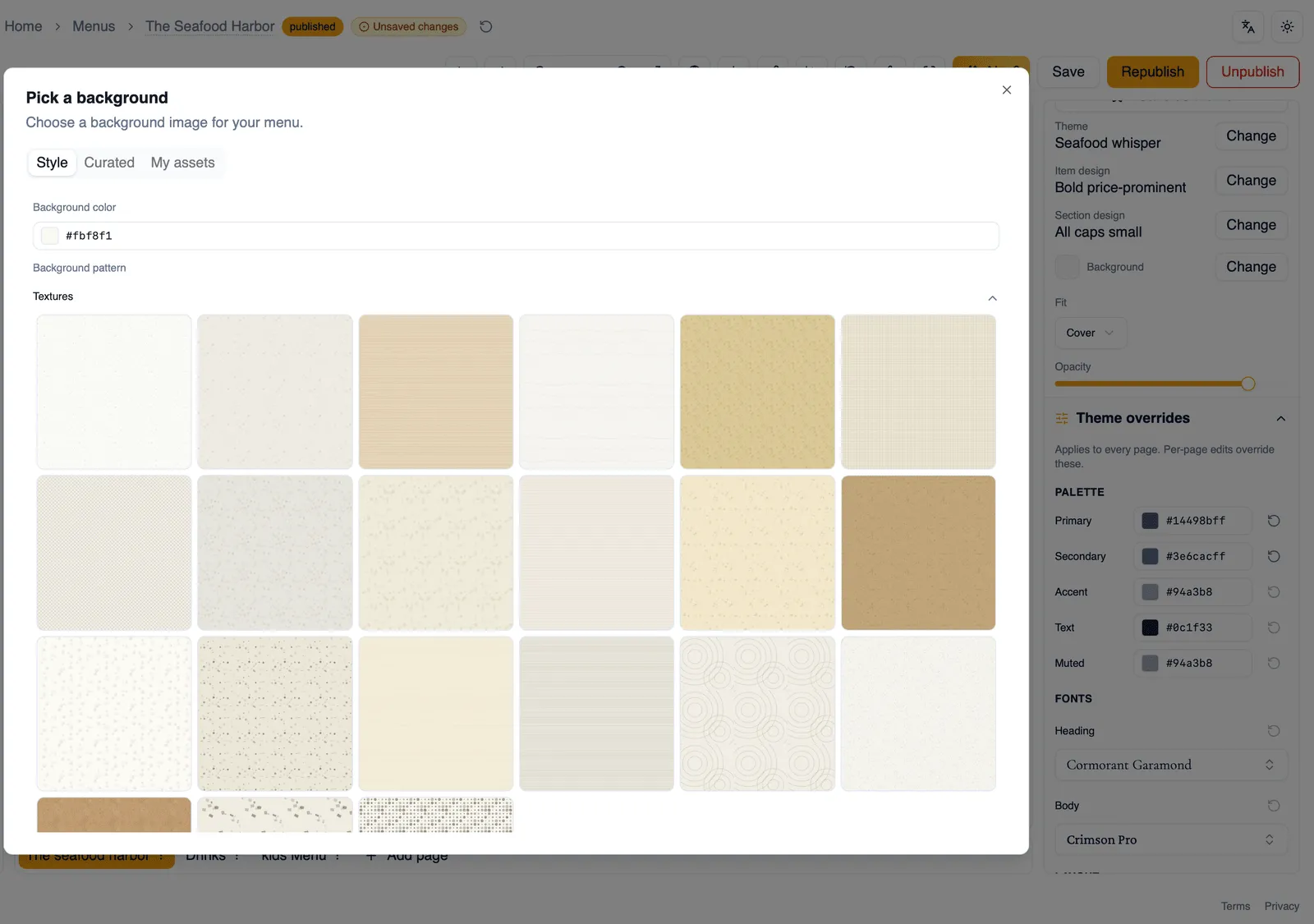Click the Change button beside Background

click(1251, 267)
